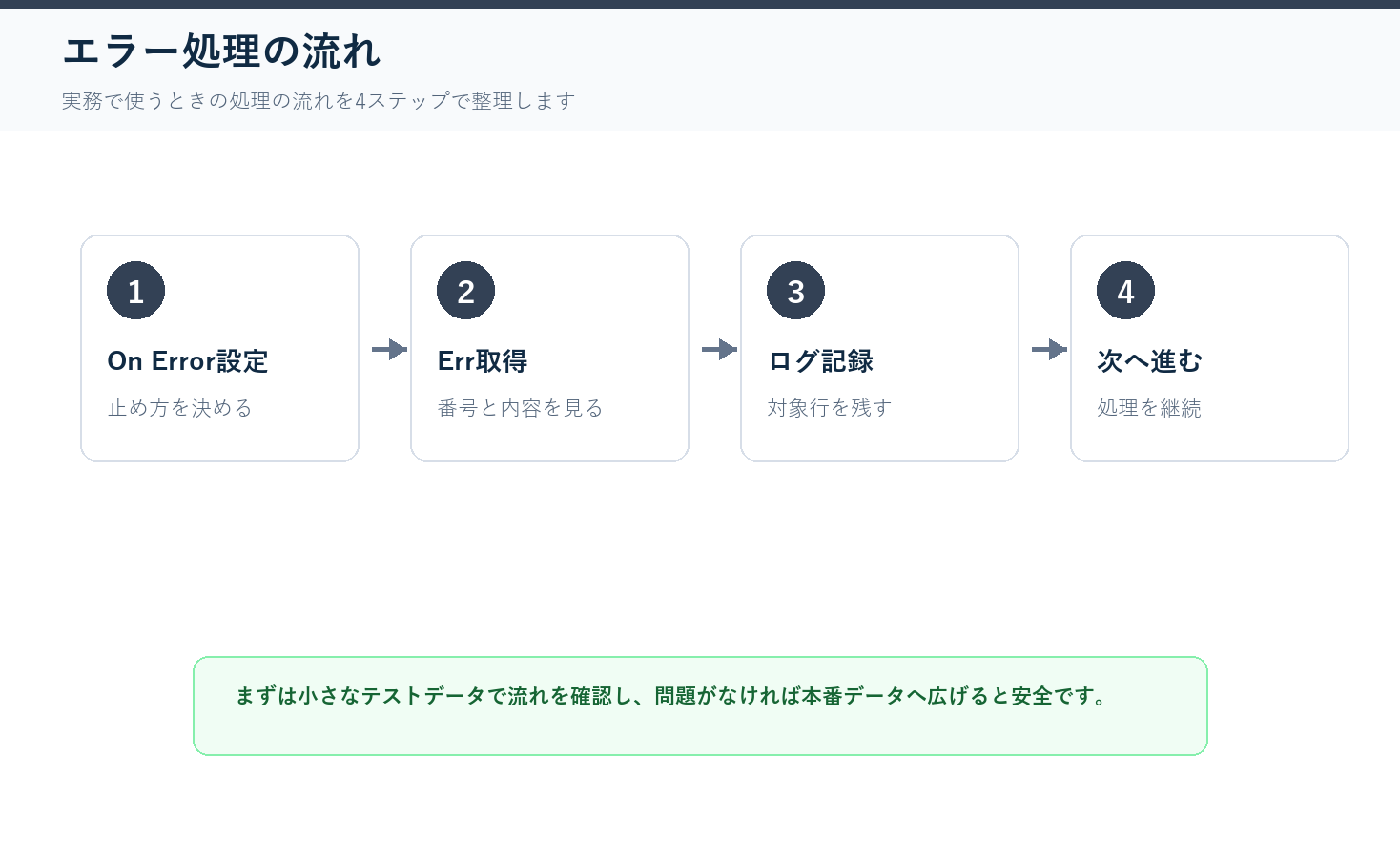1400x858 pixels.
Task: Click the step 3 number circle
Action: click(x=795, y=291)
